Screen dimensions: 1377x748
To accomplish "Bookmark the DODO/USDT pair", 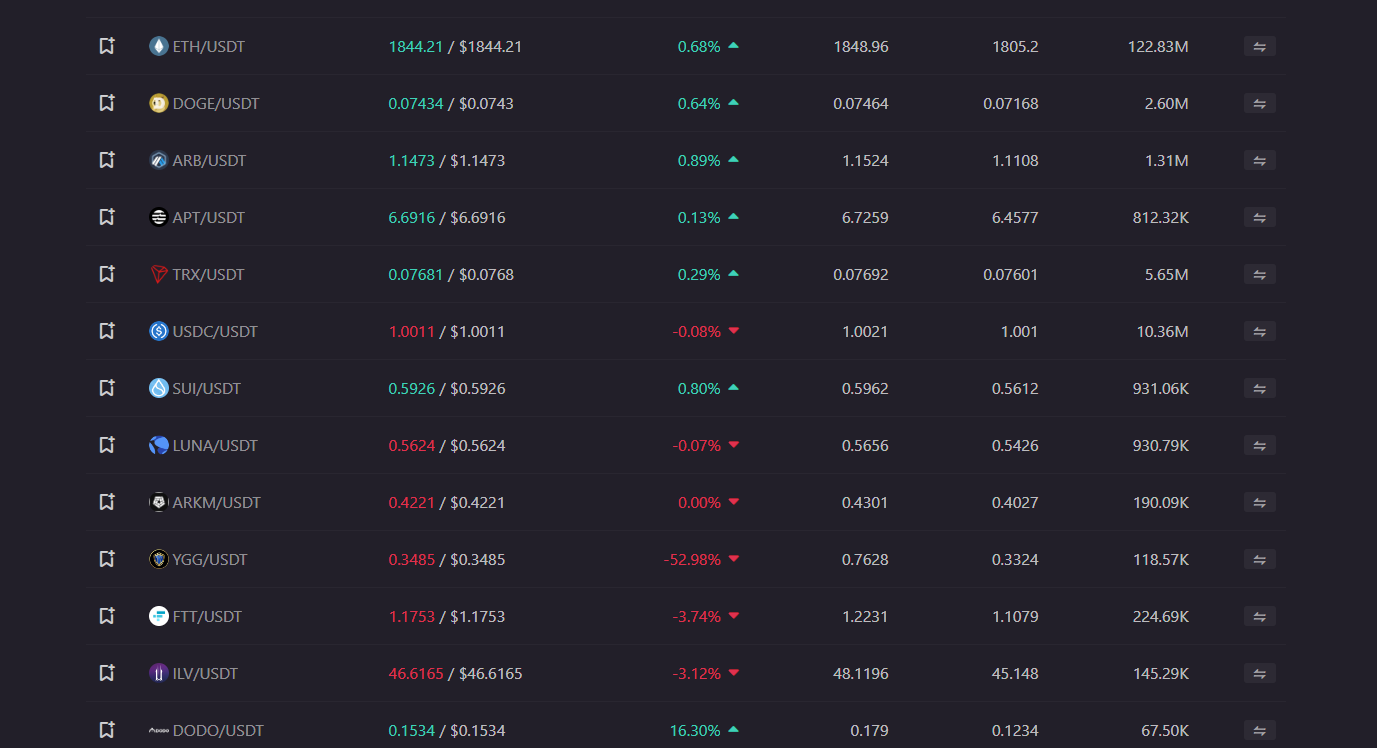I will click(107, 730).
